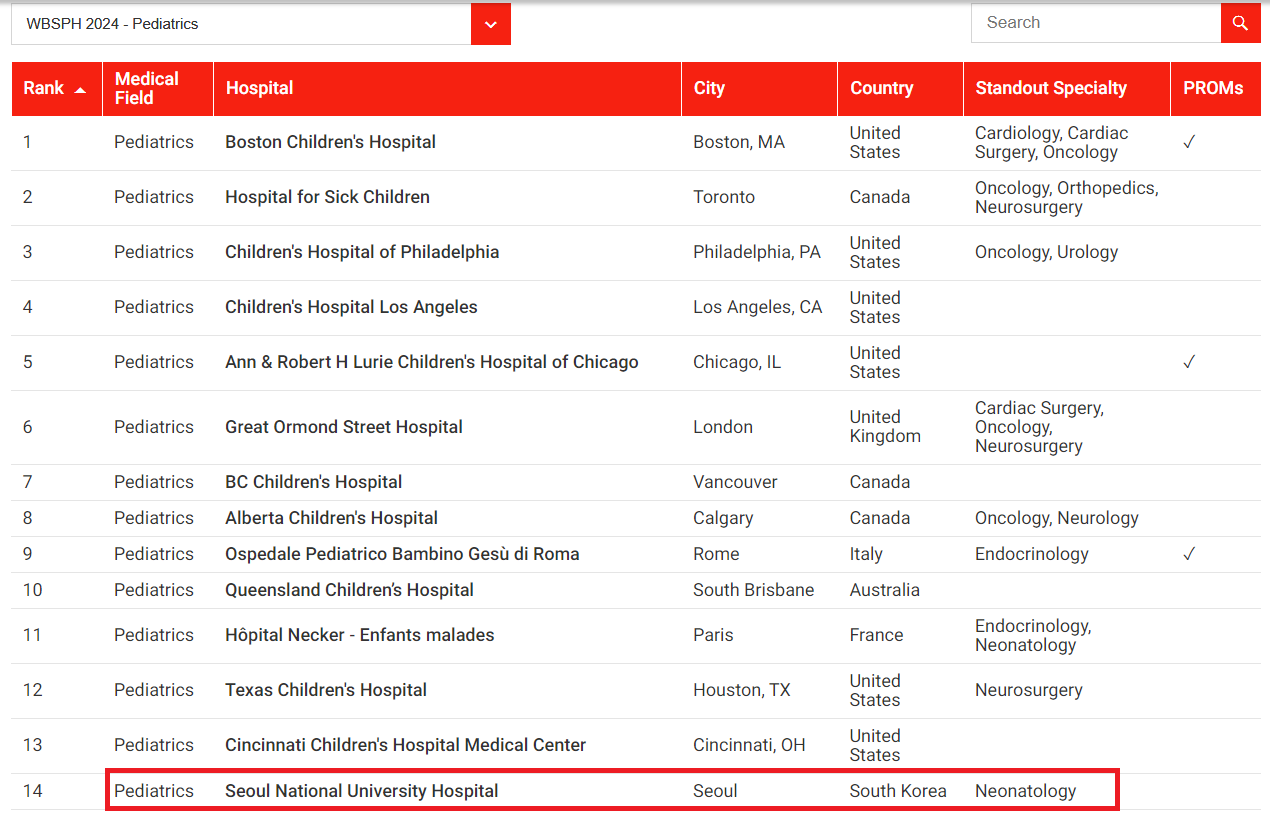Viewport: 1270px width, 815px height.
Task: Click rank number 14 cell
Action: click(33, 791)
